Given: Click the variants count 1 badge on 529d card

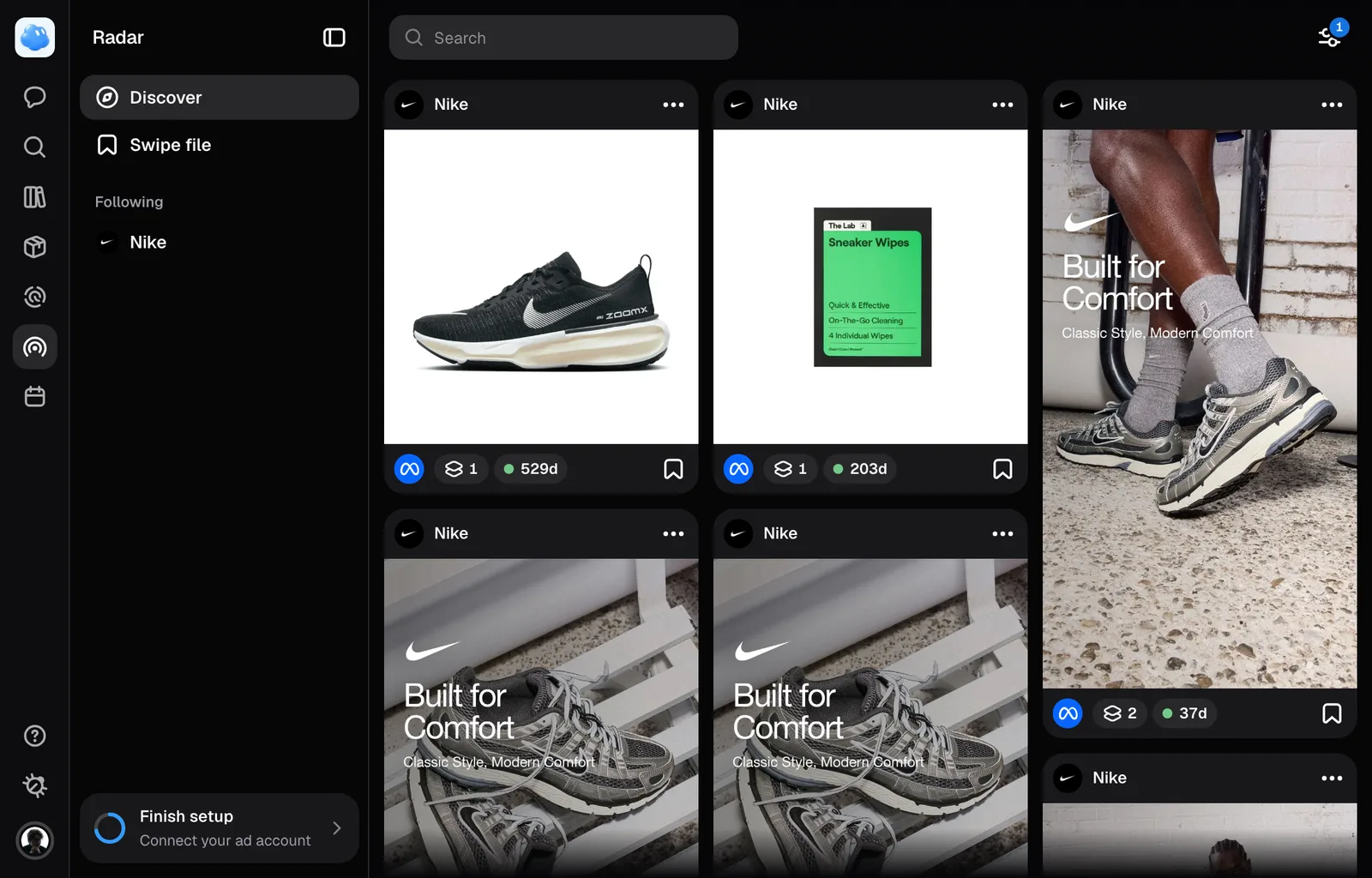Looking at the screenshot, I should 461,469.
